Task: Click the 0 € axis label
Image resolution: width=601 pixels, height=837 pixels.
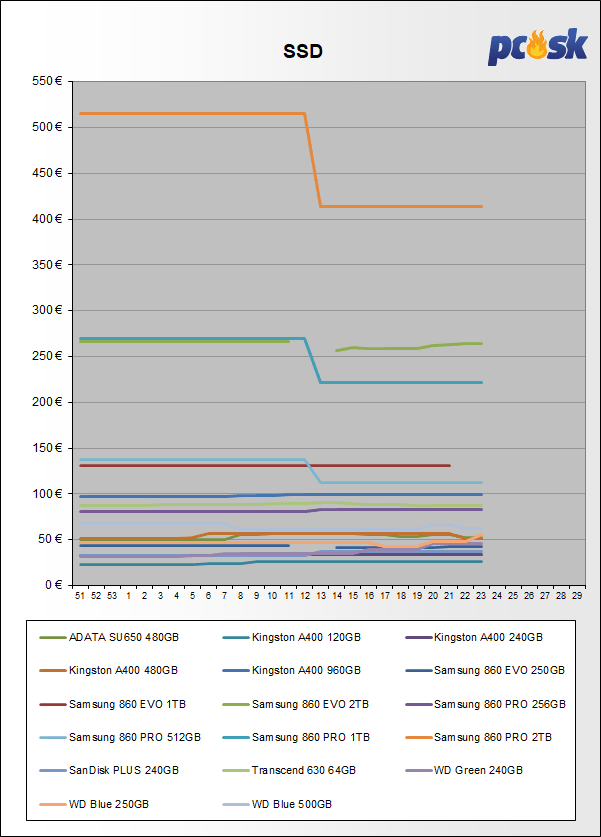Action: (53, 585)
